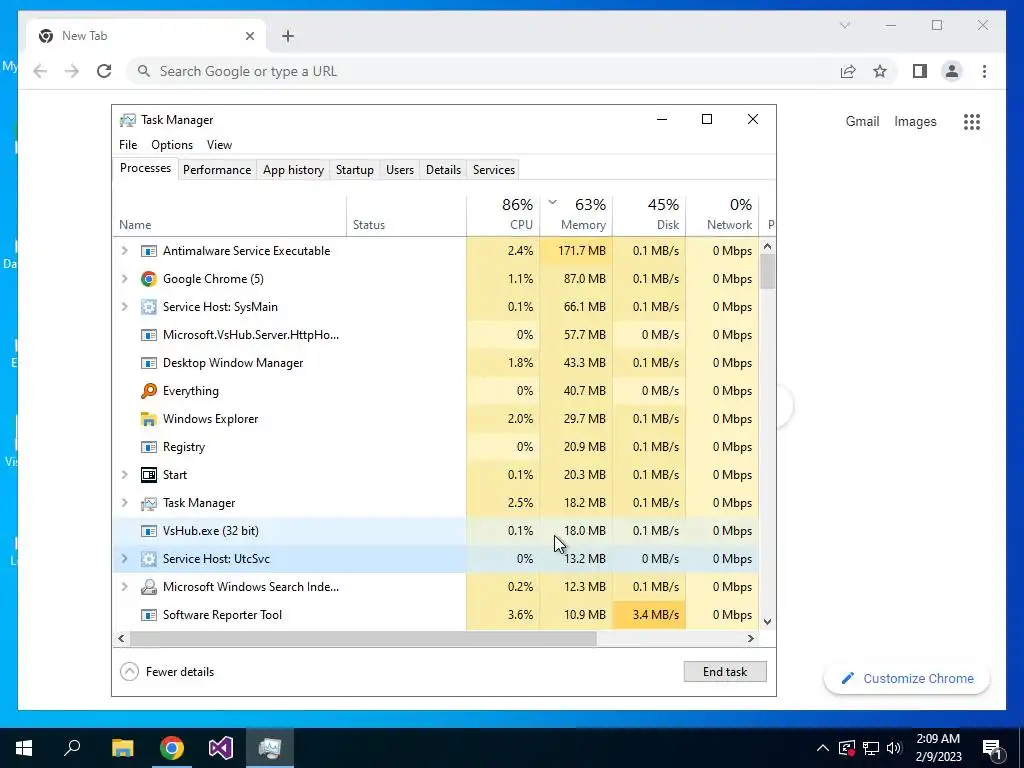Click the Antimalware Service Executable process icon
Screen dimensions: 1024x768
click(149, 251)
